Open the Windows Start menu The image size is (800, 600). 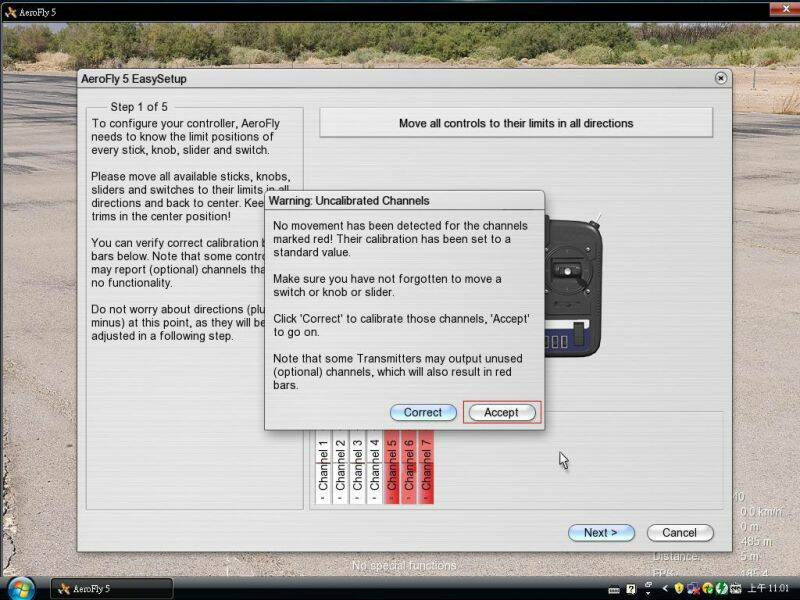click(20, 589)
